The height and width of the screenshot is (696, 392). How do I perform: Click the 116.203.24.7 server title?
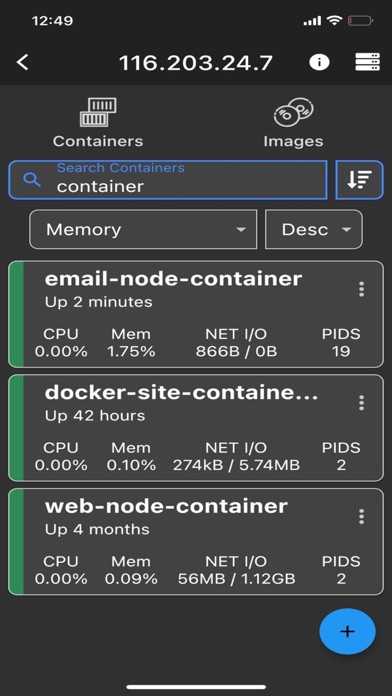click(196, 63)
